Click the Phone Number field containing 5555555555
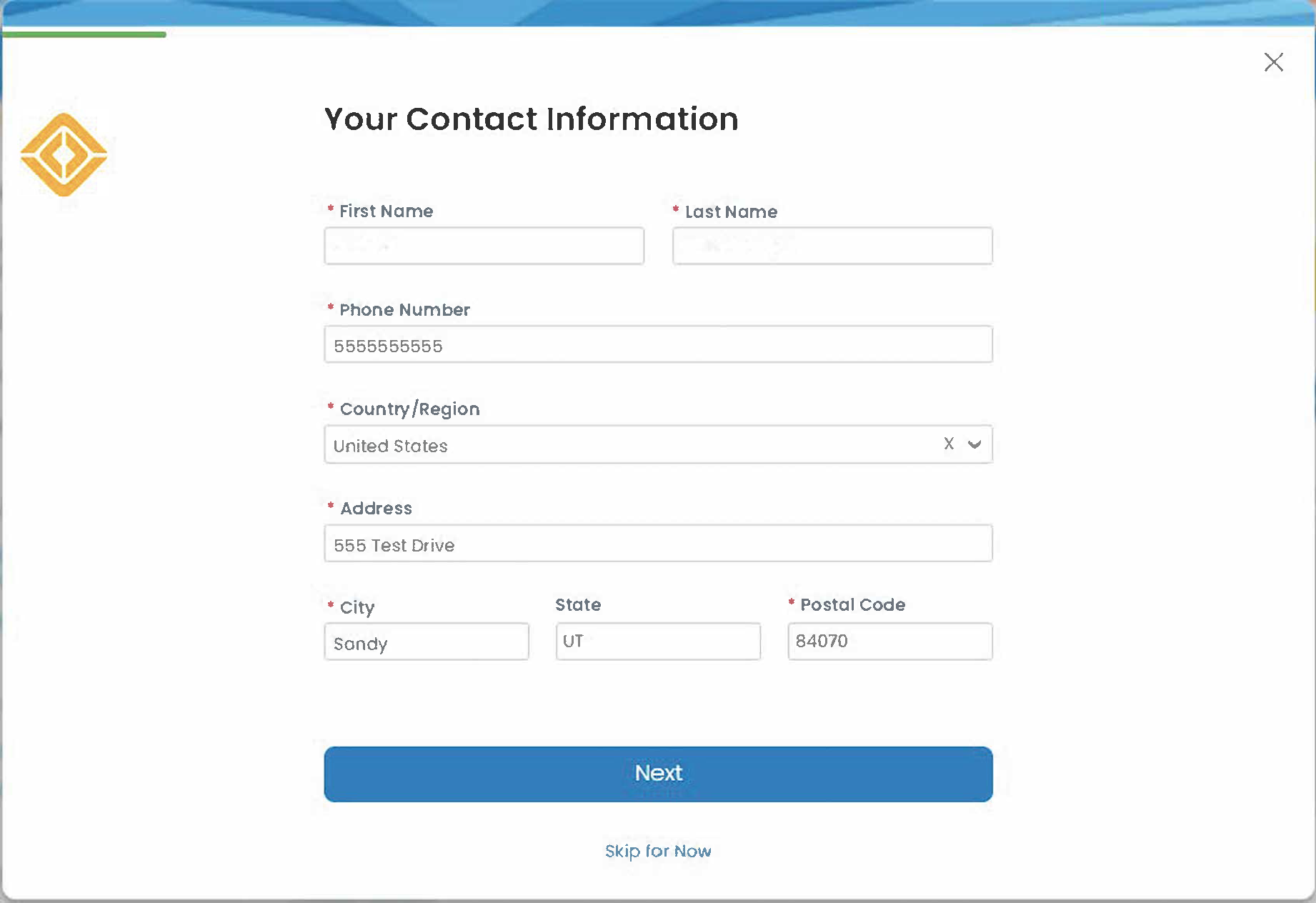The image size is (1316, 903). tap(657, 344)
